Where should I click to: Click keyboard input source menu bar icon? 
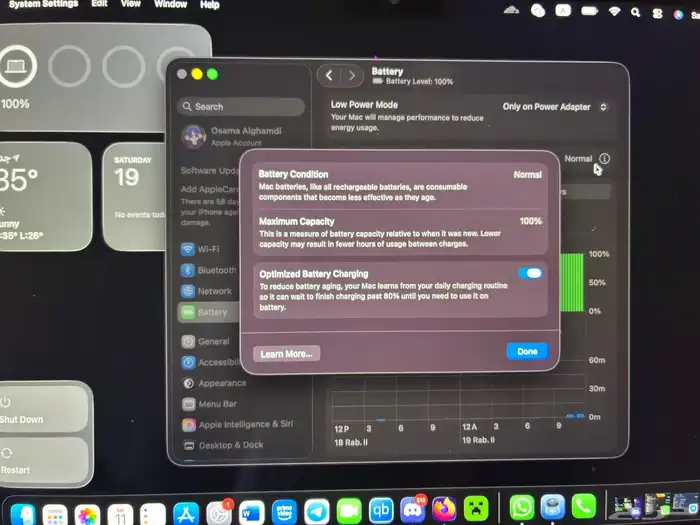point(563,10)
